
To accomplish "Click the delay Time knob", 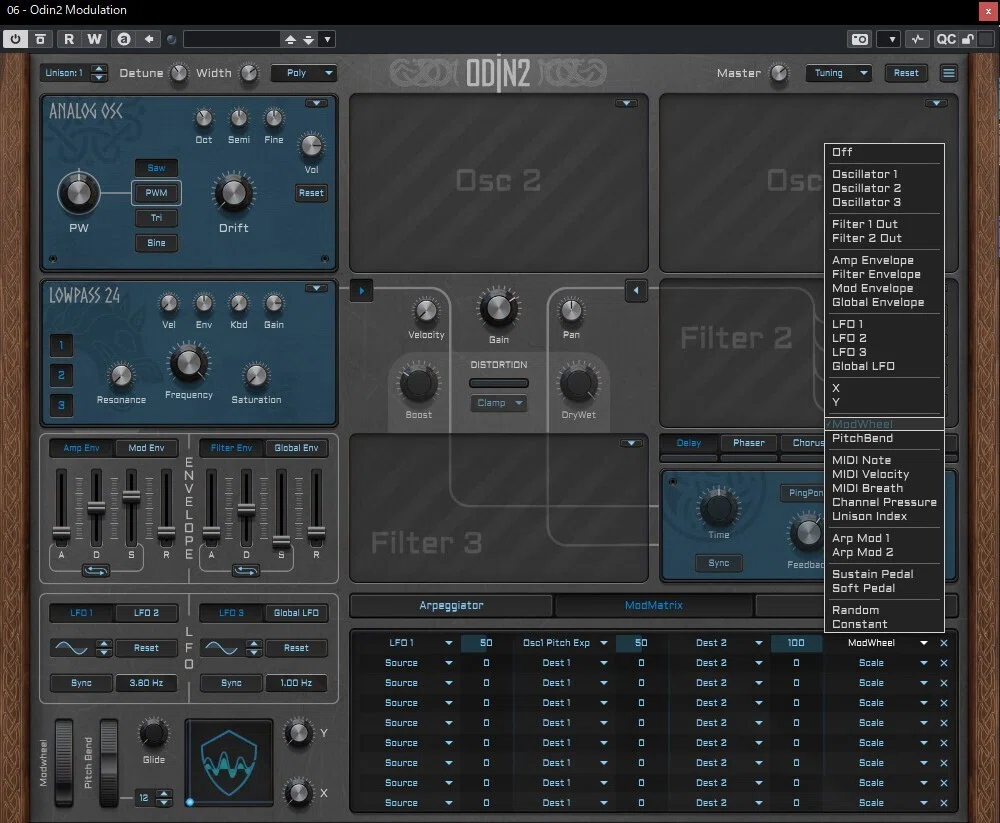I will [719, 508].
